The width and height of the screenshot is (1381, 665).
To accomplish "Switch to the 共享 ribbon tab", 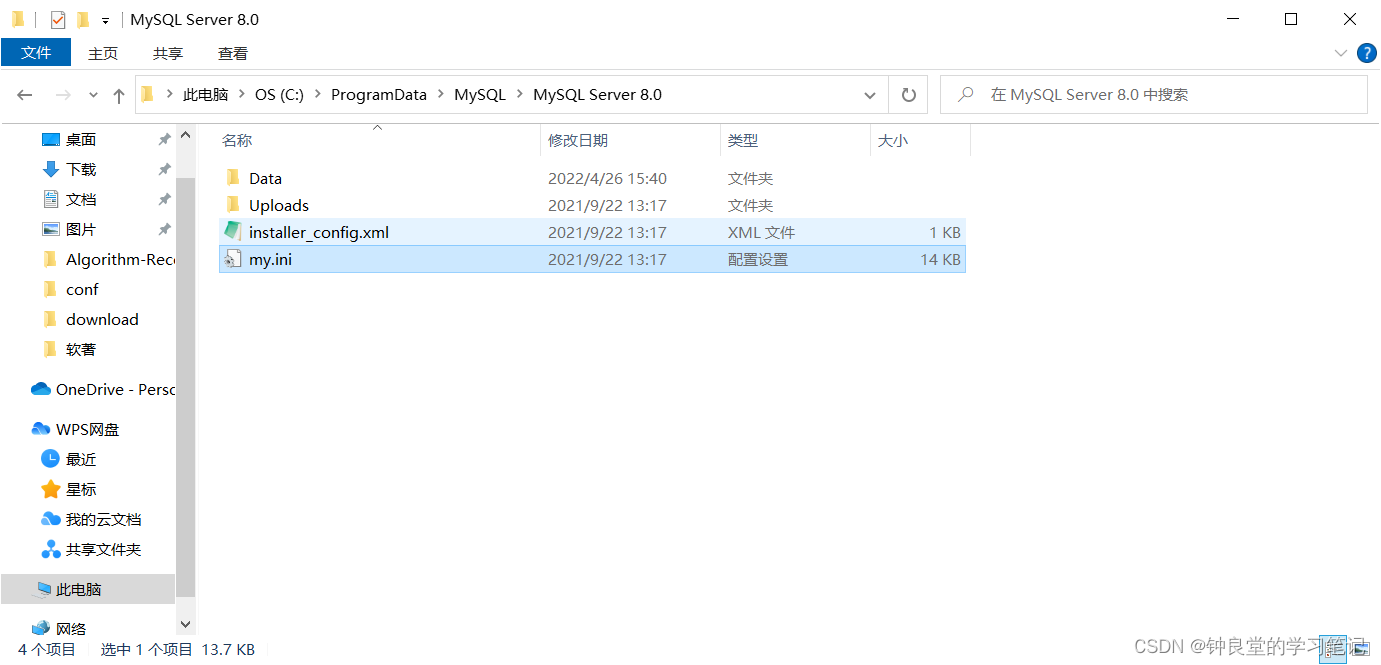I will click(168, 53).
